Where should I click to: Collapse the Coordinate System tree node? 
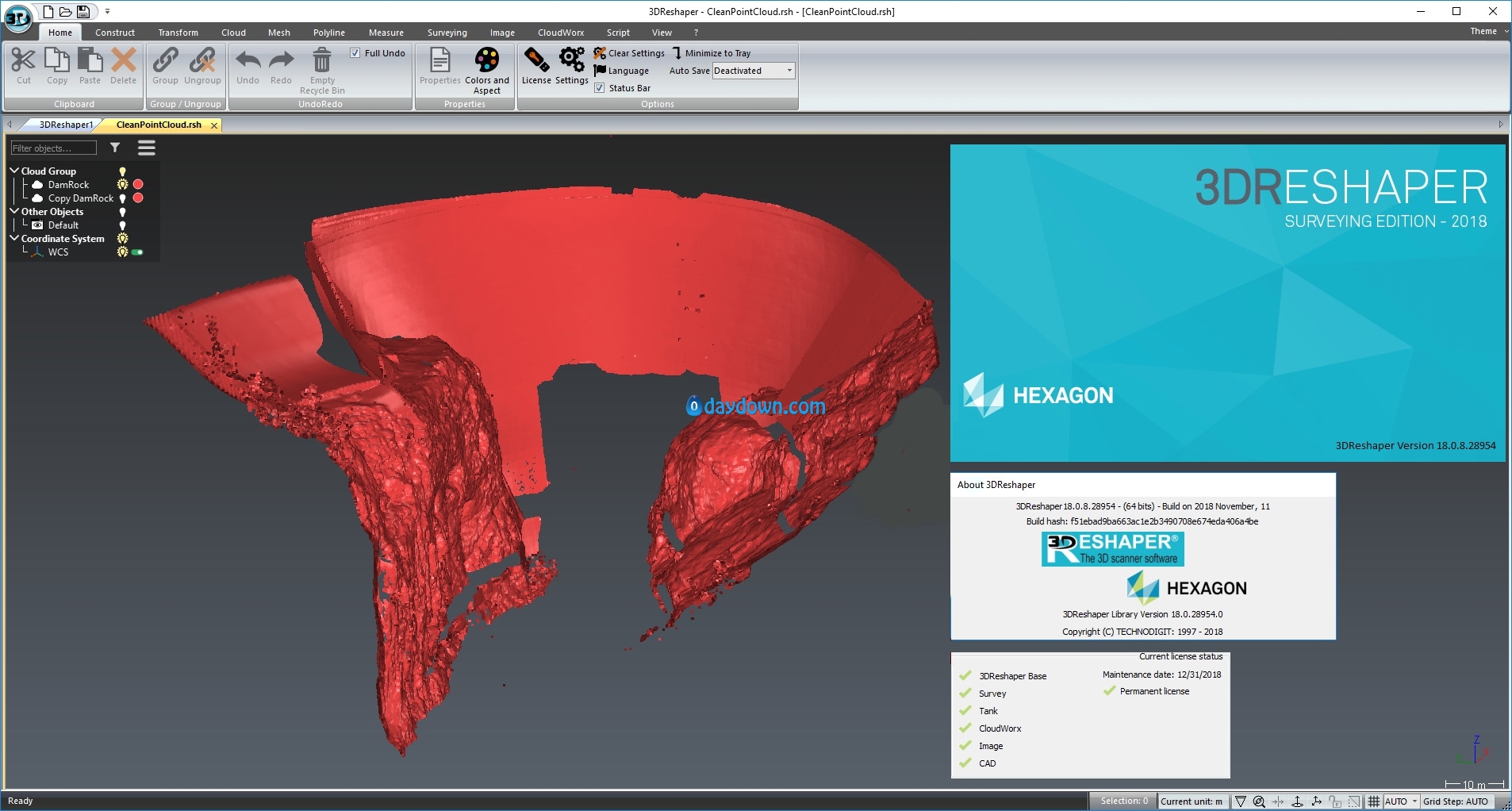(14, 238)
